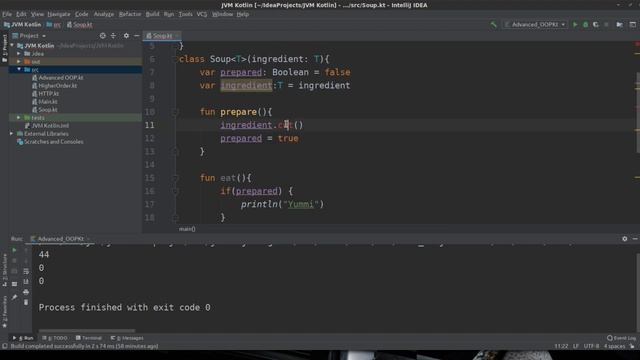Clear all output with trash icon

26,302
